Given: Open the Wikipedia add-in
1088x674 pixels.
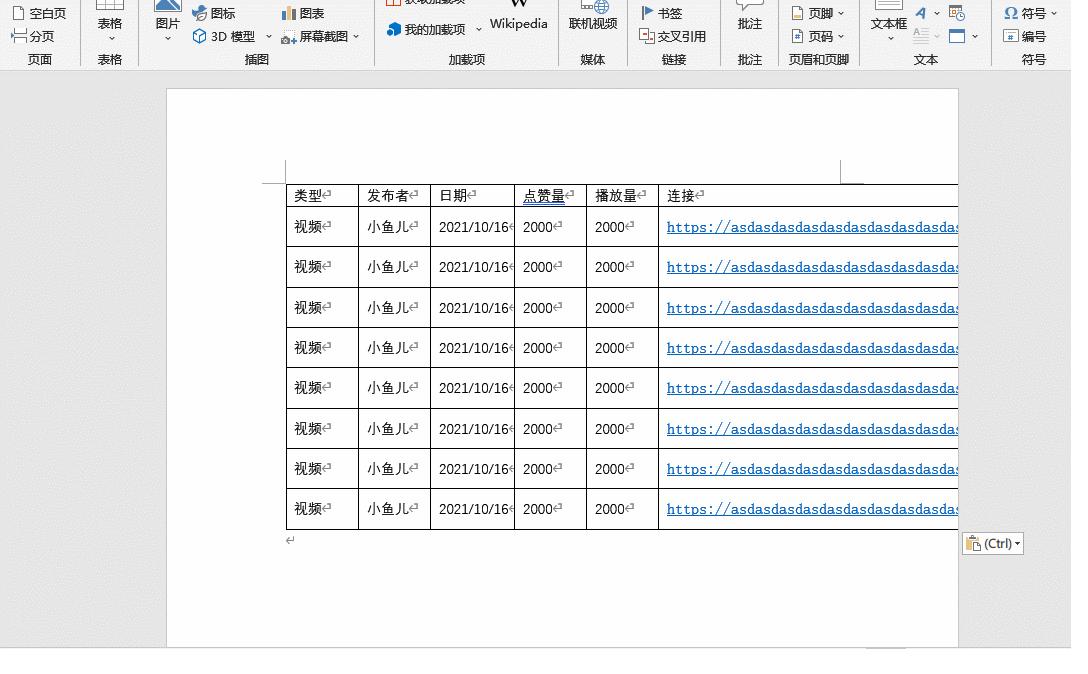Looking at the screenshot, I should click(x=518, y=17).
